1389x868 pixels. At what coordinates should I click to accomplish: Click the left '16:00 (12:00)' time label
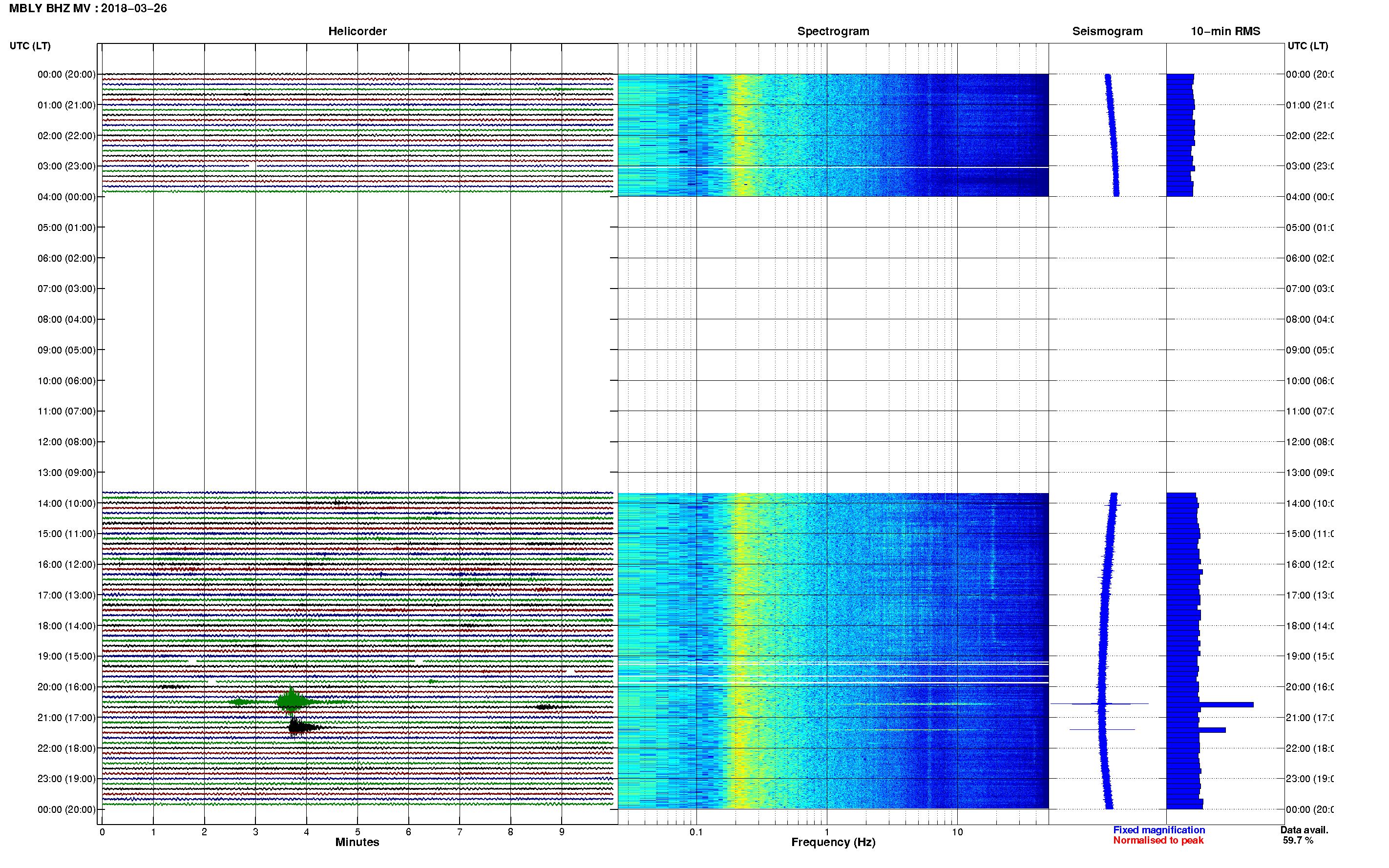66,564
